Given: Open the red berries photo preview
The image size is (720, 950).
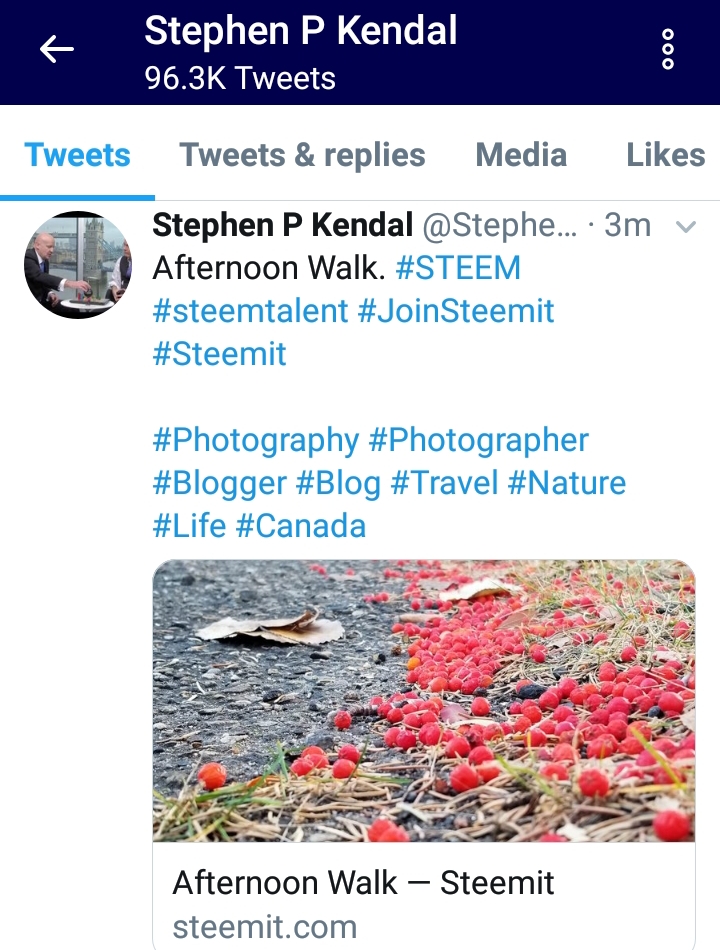Looking at the screenshot, I should (424, 700).
